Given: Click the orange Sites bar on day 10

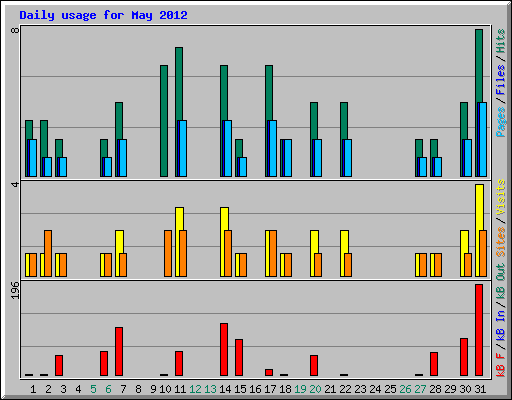Looking at the screenshot, I should coord(168,253).
